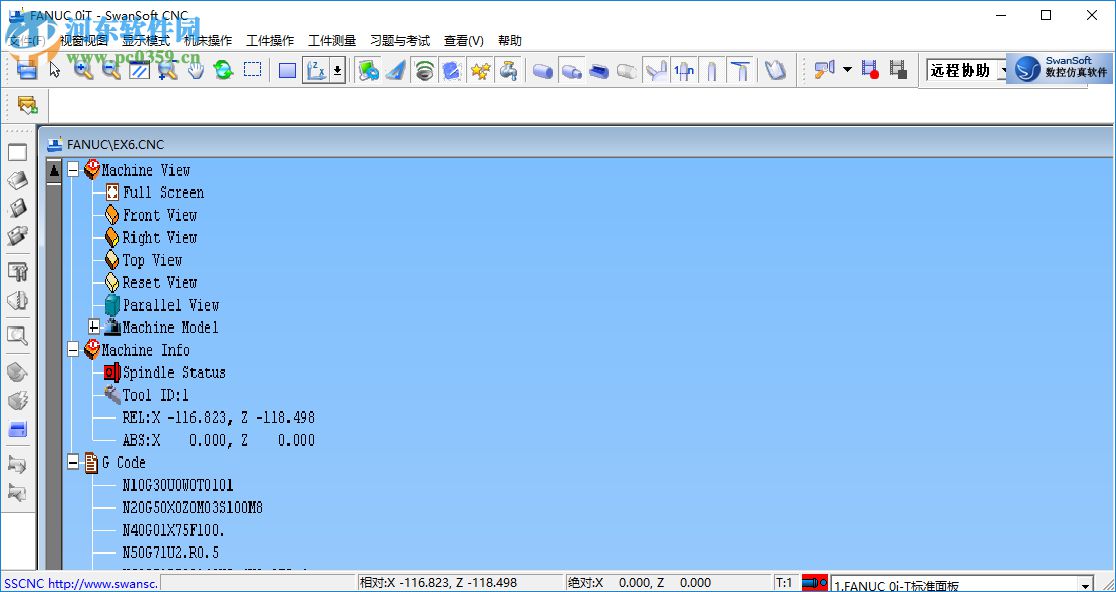The width and height of the screenshot is (1116, 592).
Task: Select Reset View in the tree
Action: pos(159,282)
